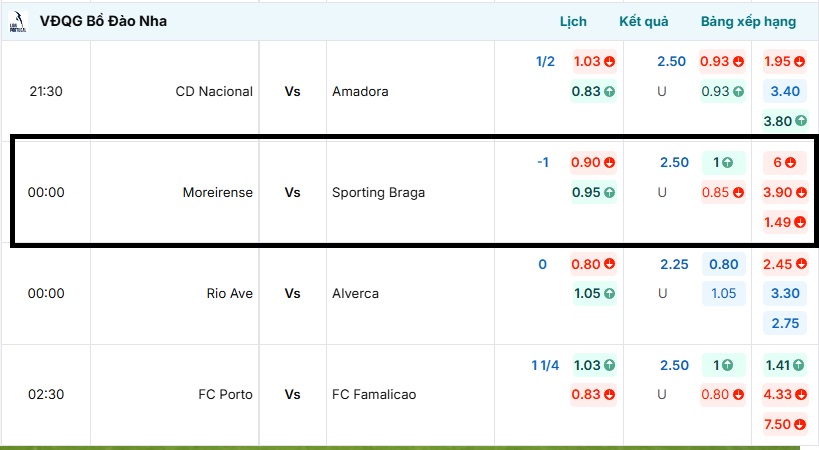Select the 1.41 odds for an FC Porto win
Viewport: 819px width, 450px height.
[785, 366]
